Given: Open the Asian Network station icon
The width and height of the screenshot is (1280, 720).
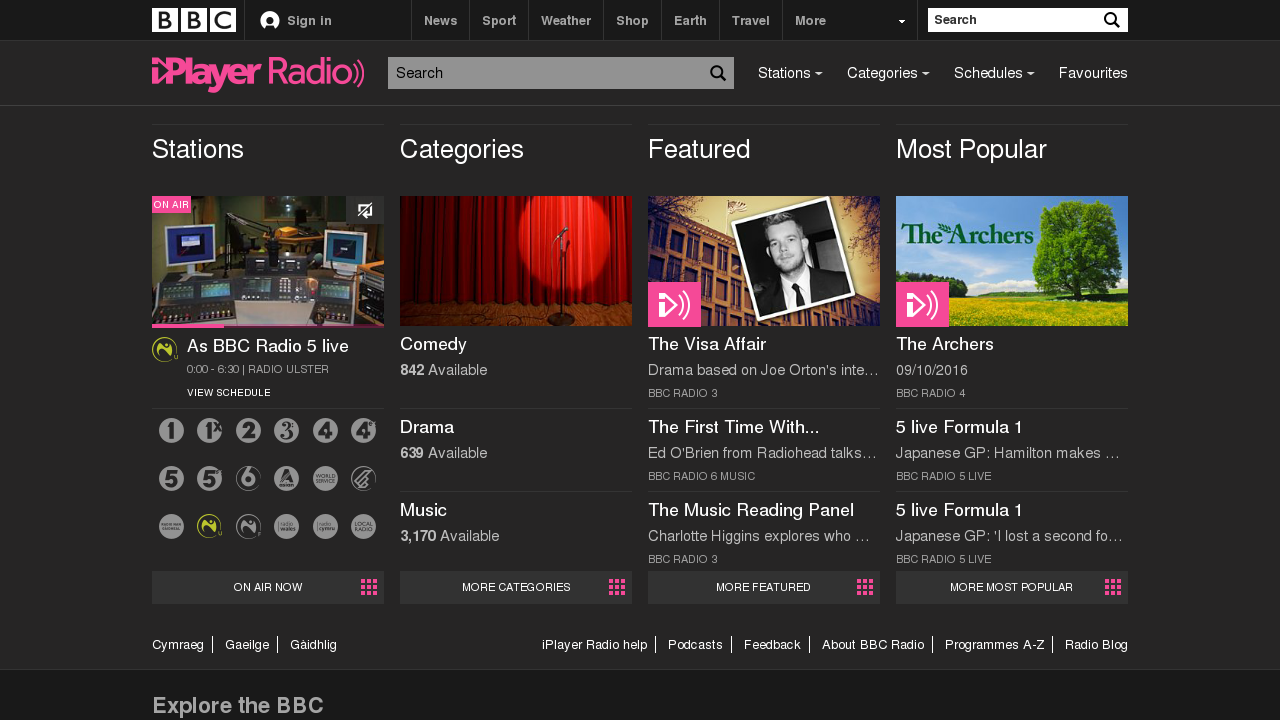Looking at the screenshot, I should 287,479.
